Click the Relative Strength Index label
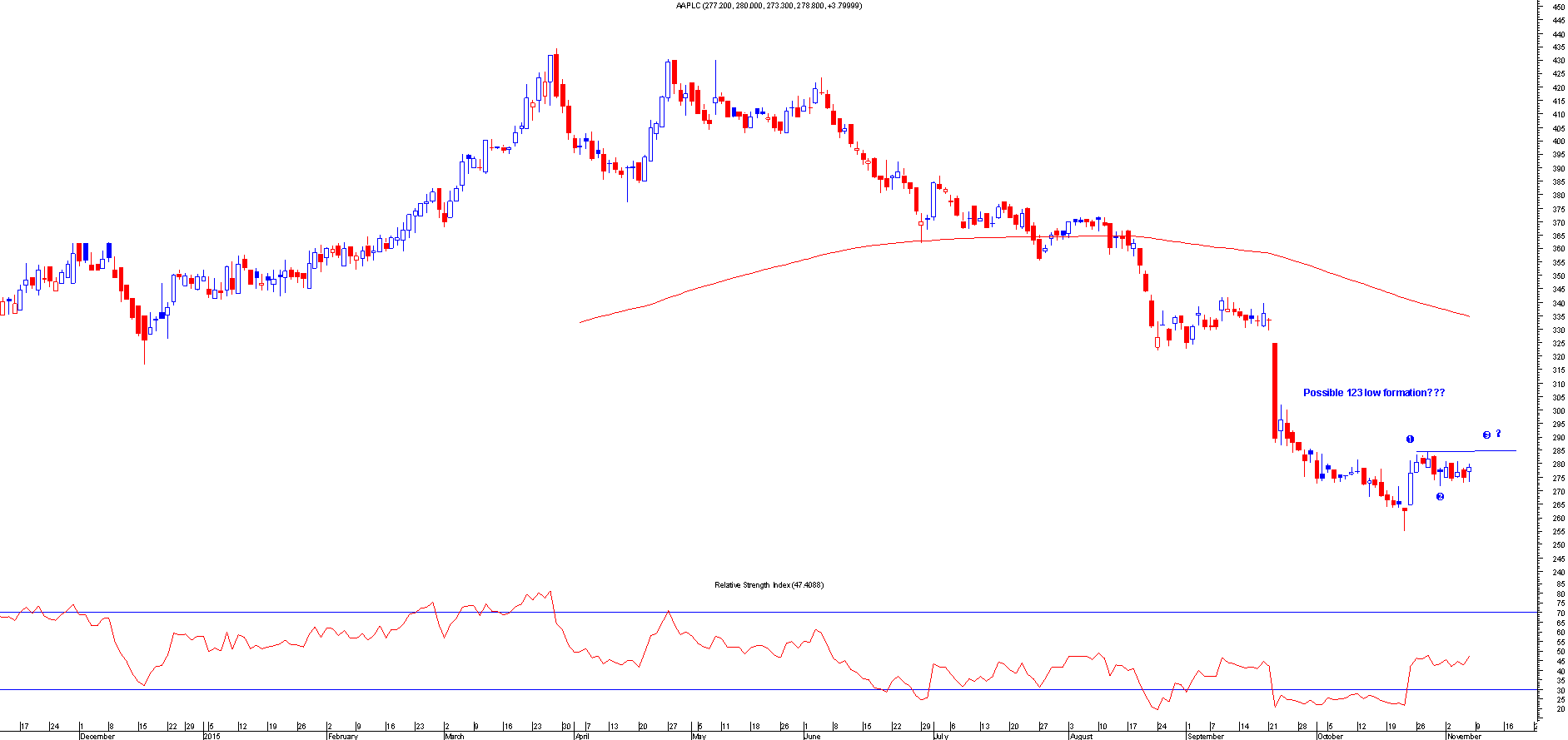 pyautogui.click(x=769, y=585)
